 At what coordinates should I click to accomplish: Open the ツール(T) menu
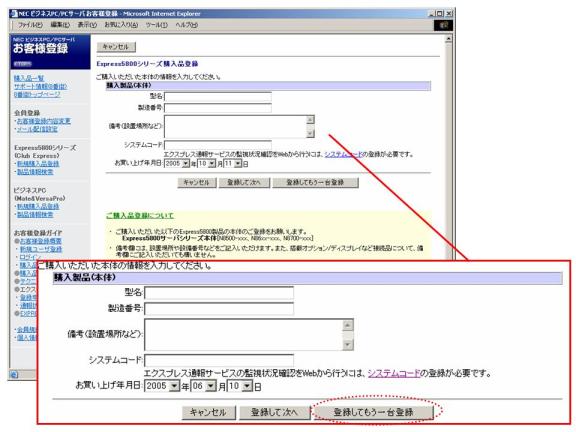pos(156,25)
